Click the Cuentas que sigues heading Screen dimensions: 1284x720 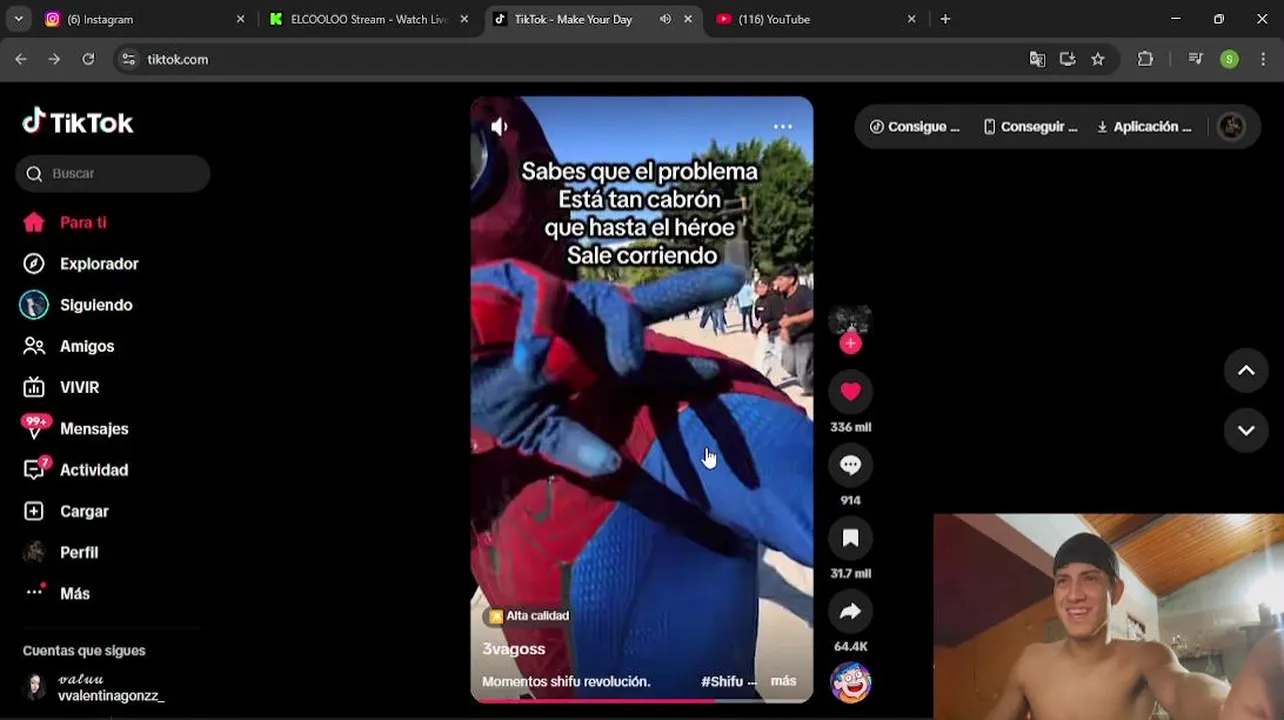click(x=84, y=650)
